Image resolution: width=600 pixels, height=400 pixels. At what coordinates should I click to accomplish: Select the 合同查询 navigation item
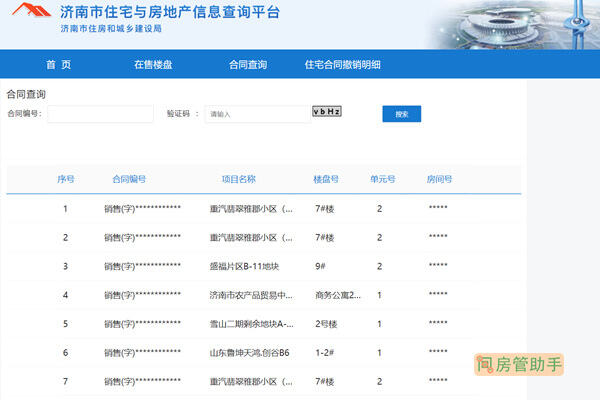coord(248,65)
